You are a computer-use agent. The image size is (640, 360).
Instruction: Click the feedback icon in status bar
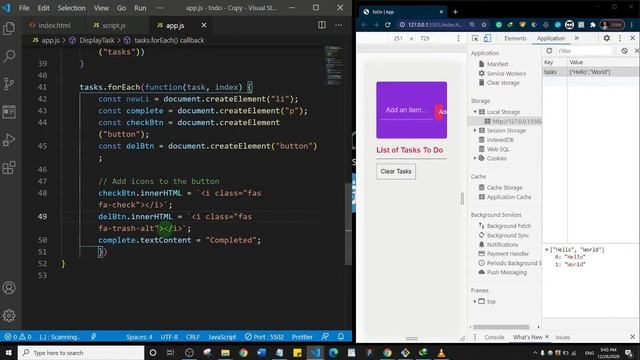click(325, 336)
